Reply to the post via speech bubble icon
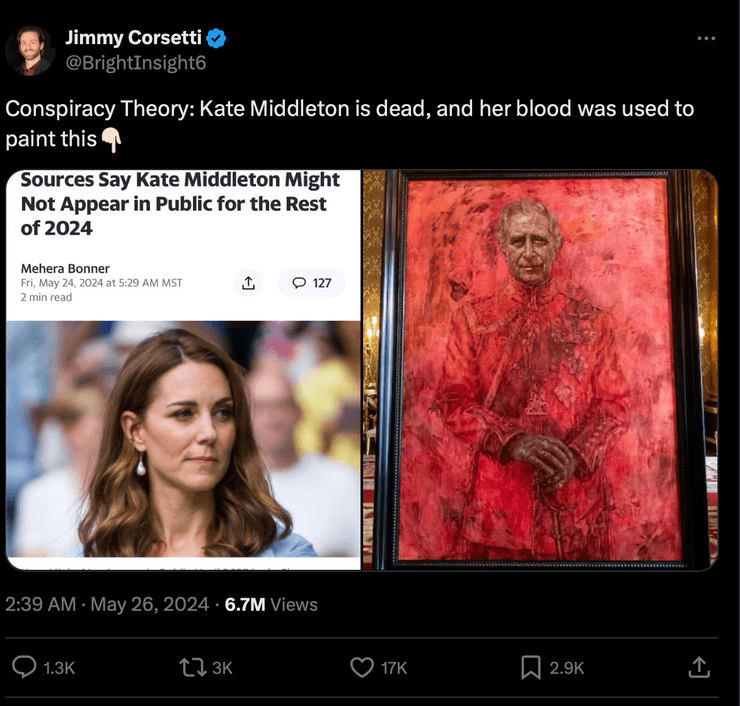The width and height of the screenshot is (740, 706). coord(24,667)
